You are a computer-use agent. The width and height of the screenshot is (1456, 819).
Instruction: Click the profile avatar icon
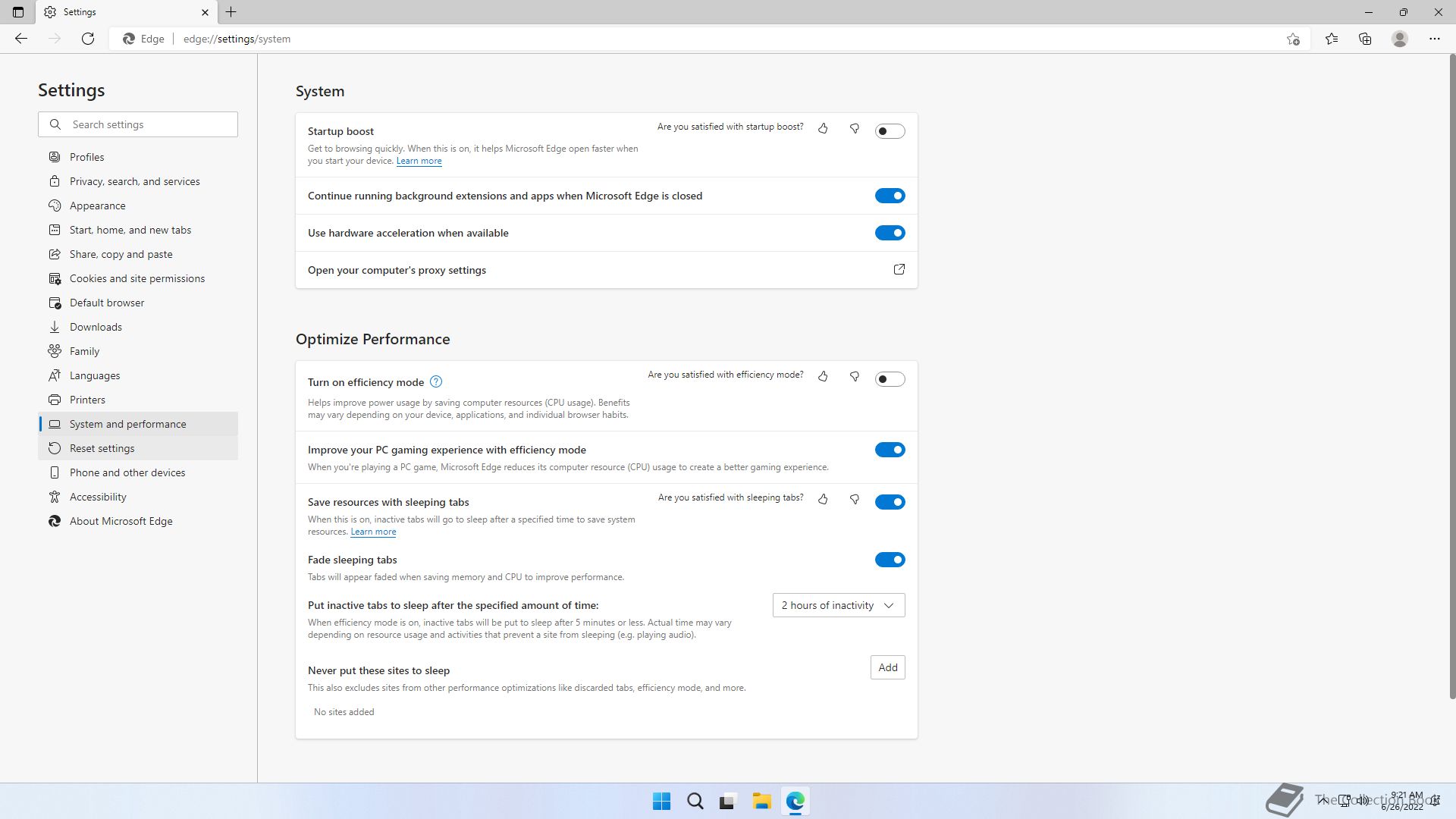(x=1400, y=39)
